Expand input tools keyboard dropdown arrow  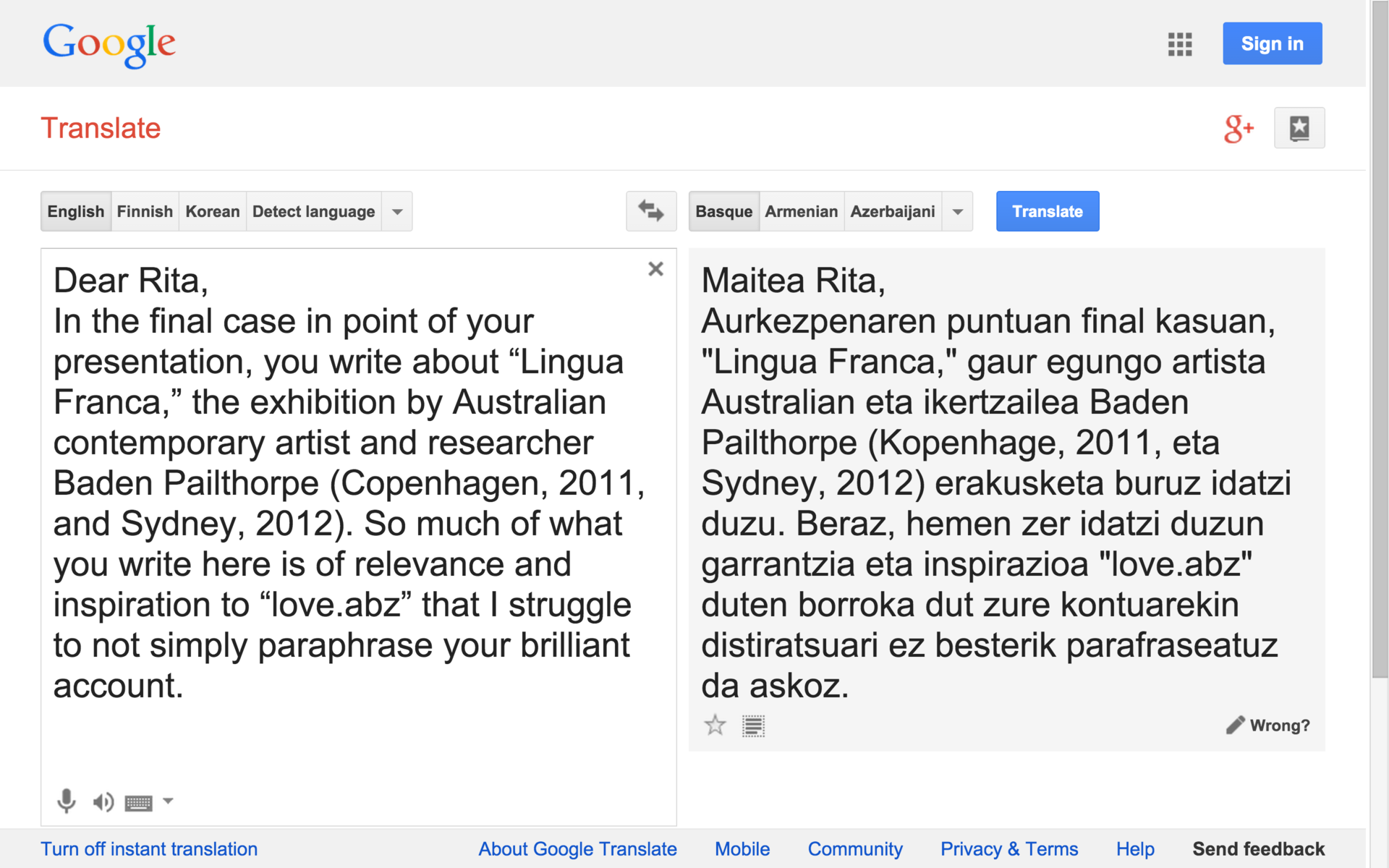(168, 801)
